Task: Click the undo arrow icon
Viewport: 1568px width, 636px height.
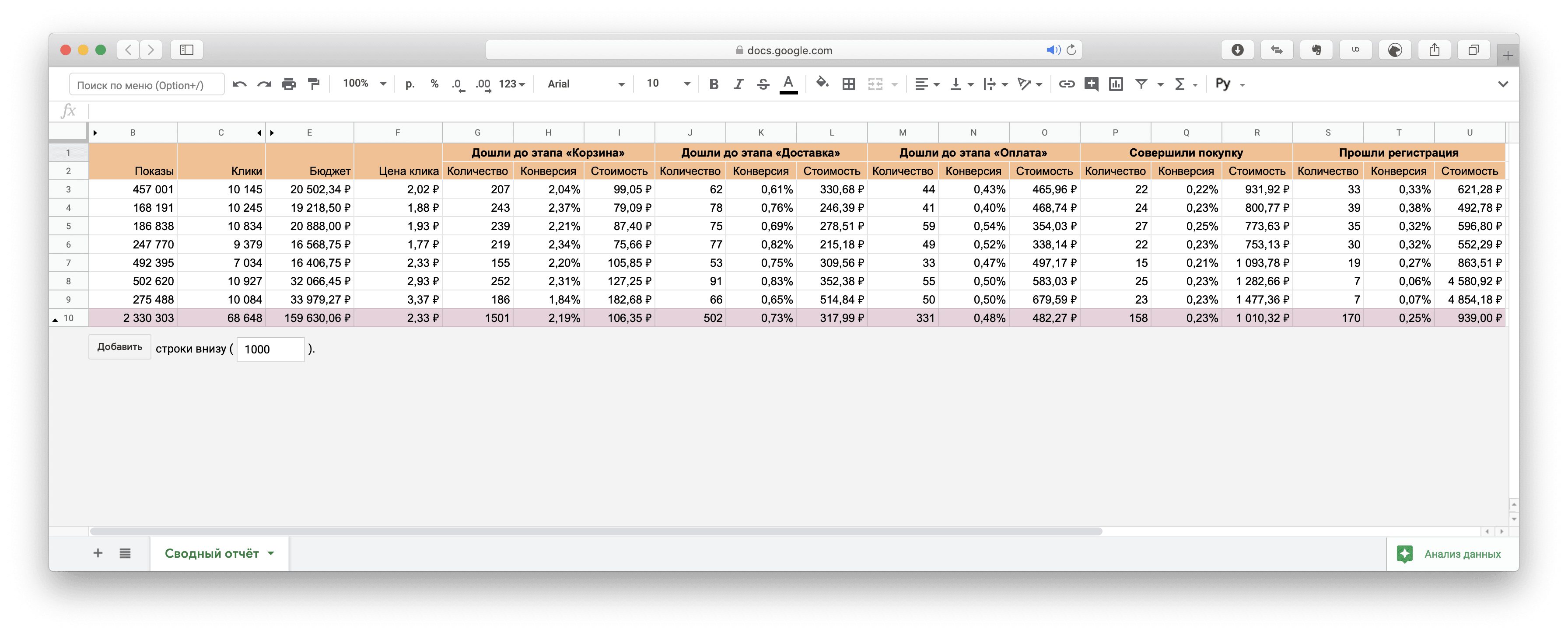Action: (x=239, y=84)
